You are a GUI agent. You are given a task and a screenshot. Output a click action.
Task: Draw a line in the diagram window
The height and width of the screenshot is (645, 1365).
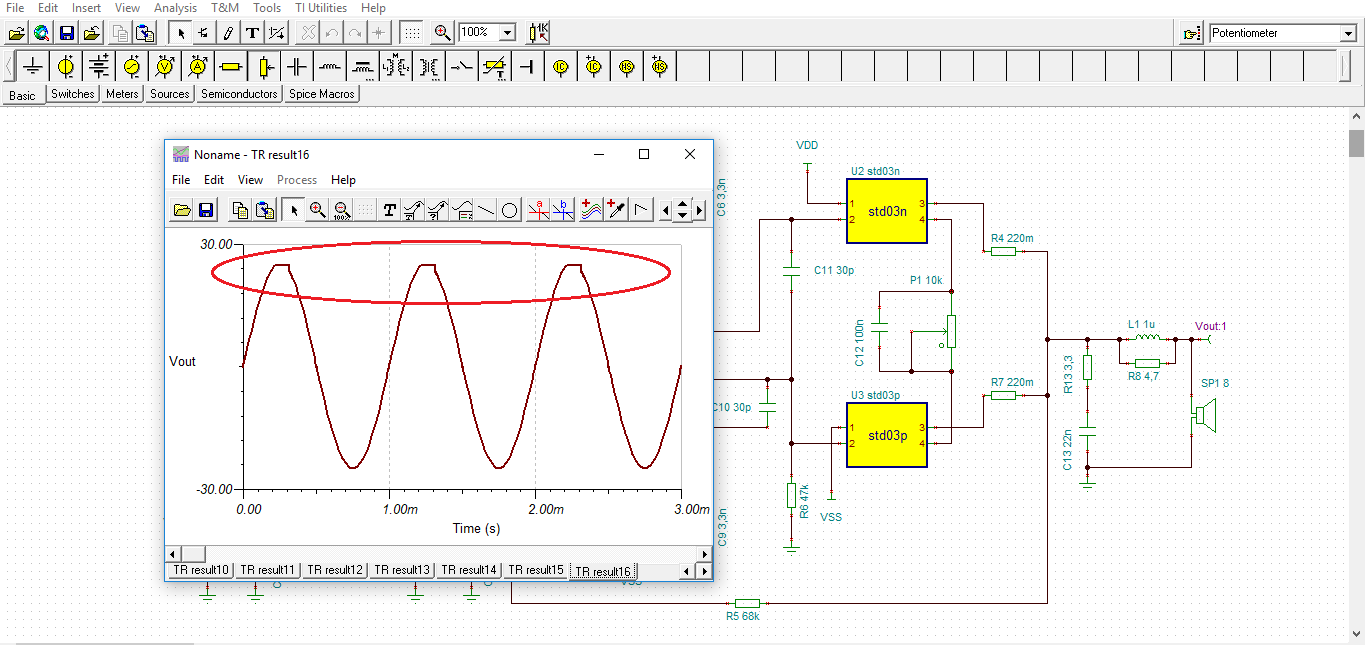click(485, 210)
